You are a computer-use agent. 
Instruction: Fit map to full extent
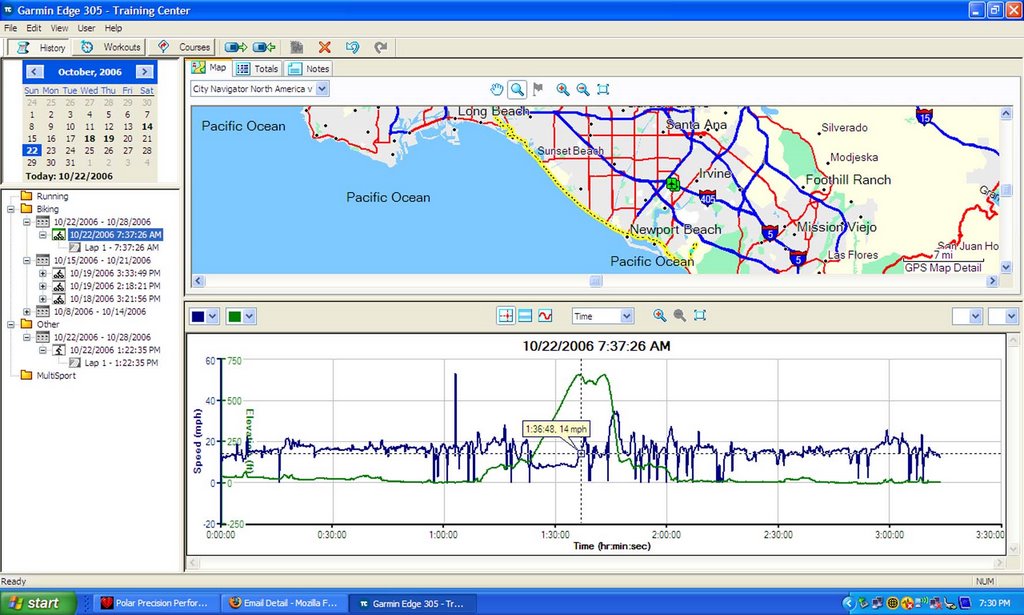(603, 89)
